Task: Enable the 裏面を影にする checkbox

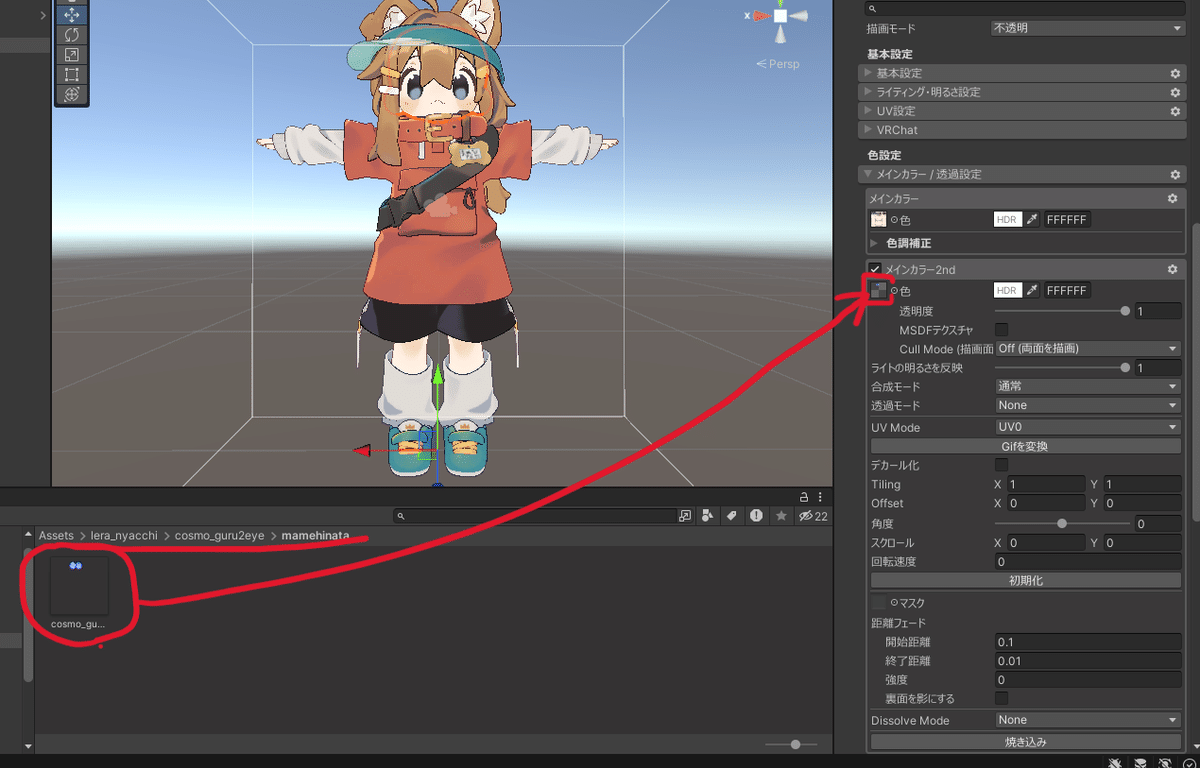Action: (1001, 698)
